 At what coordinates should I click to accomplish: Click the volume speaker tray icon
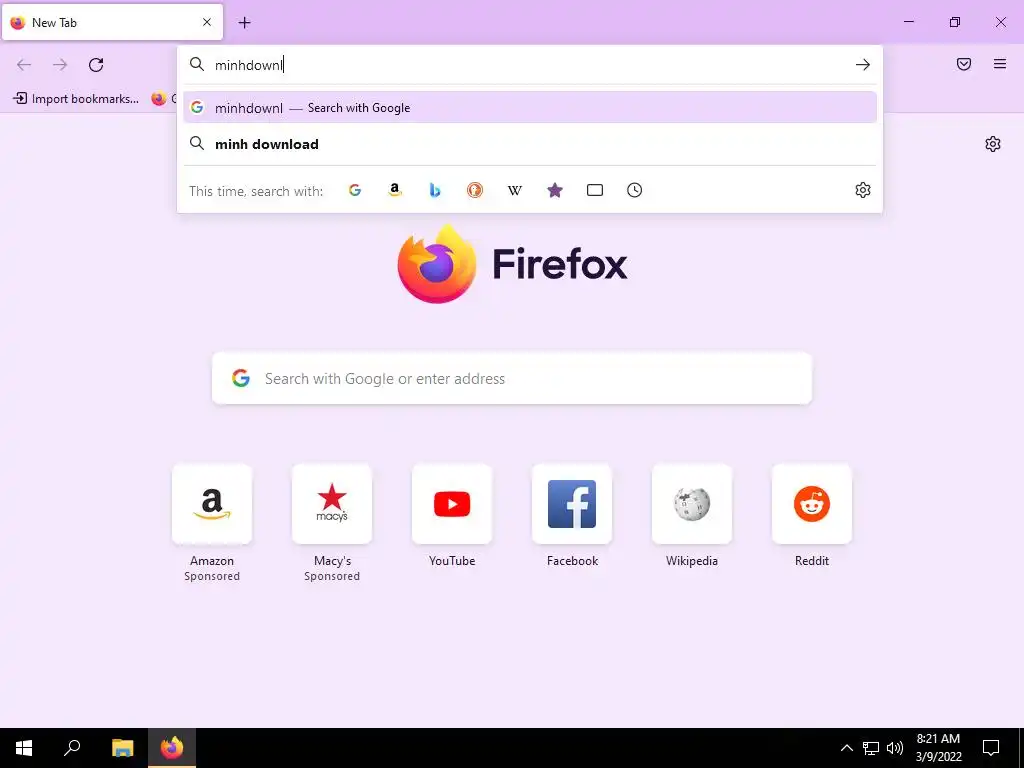(x=895, y=748)
